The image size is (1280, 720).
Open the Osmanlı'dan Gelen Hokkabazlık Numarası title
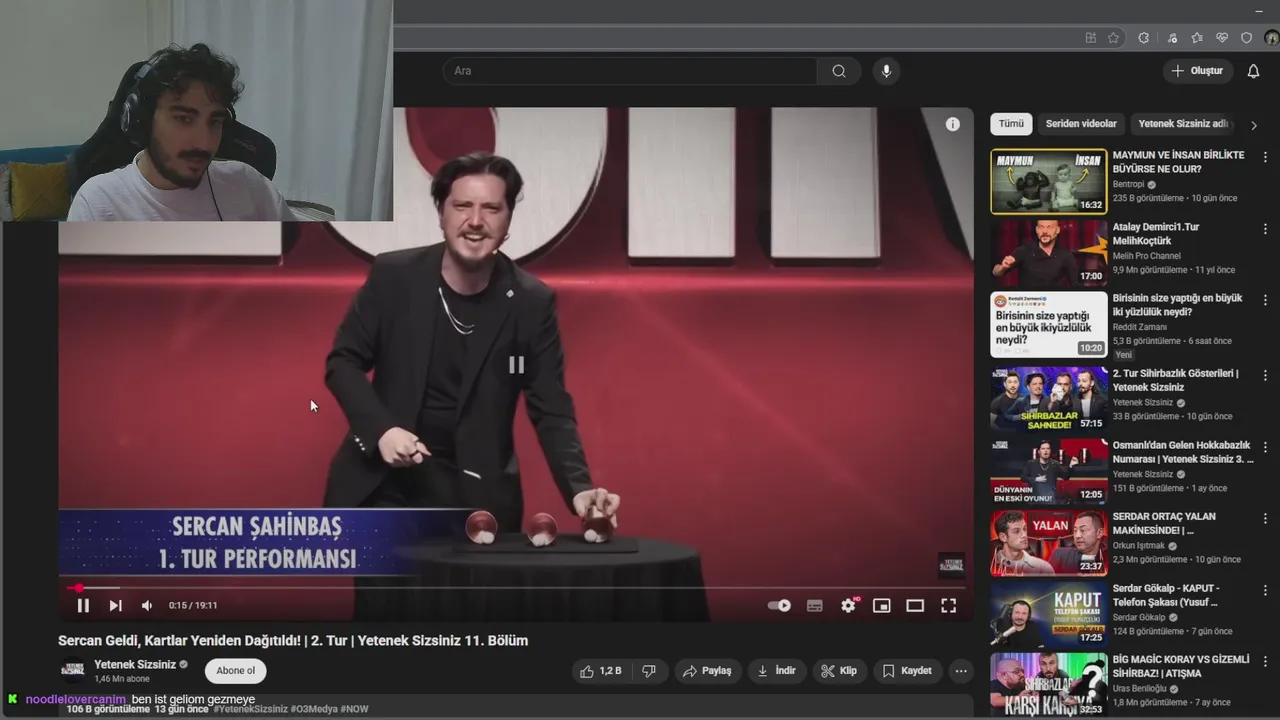pos(1183,452)
